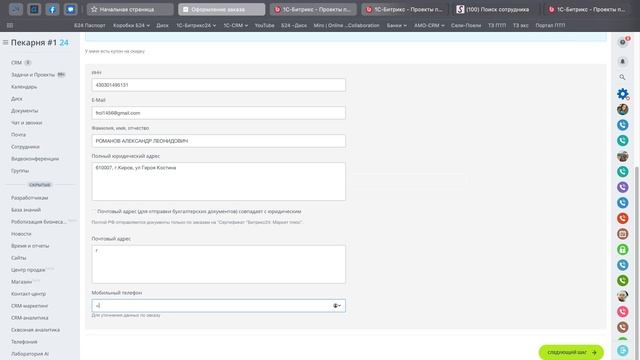Image resolution: width=640 pixels, height=360 pixels.
Task: Click the apps grid icon in bookmarks bar
Action: 10,25
